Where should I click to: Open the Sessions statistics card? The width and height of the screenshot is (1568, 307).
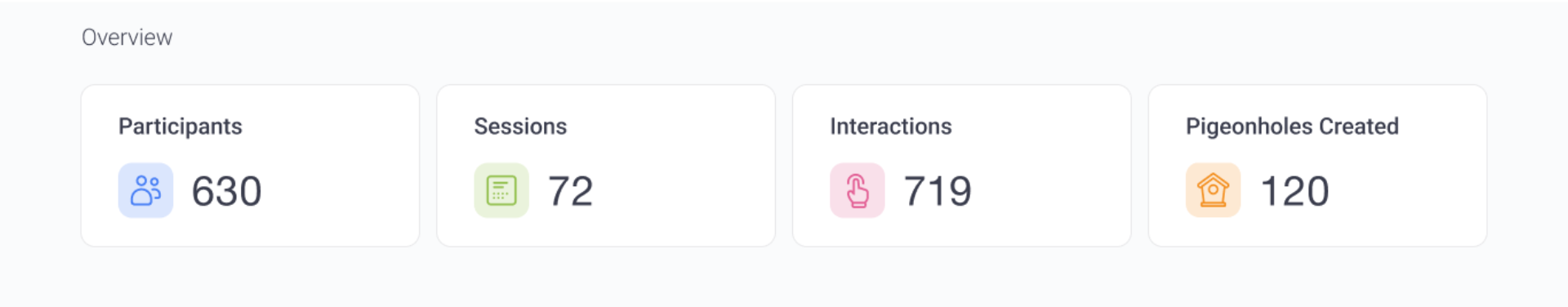(606, 166)
